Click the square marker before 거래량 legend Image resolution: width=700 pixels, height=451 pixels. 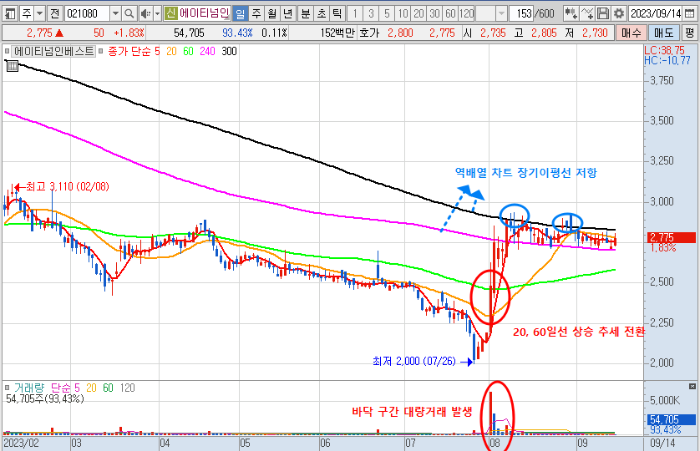(7, 388)
